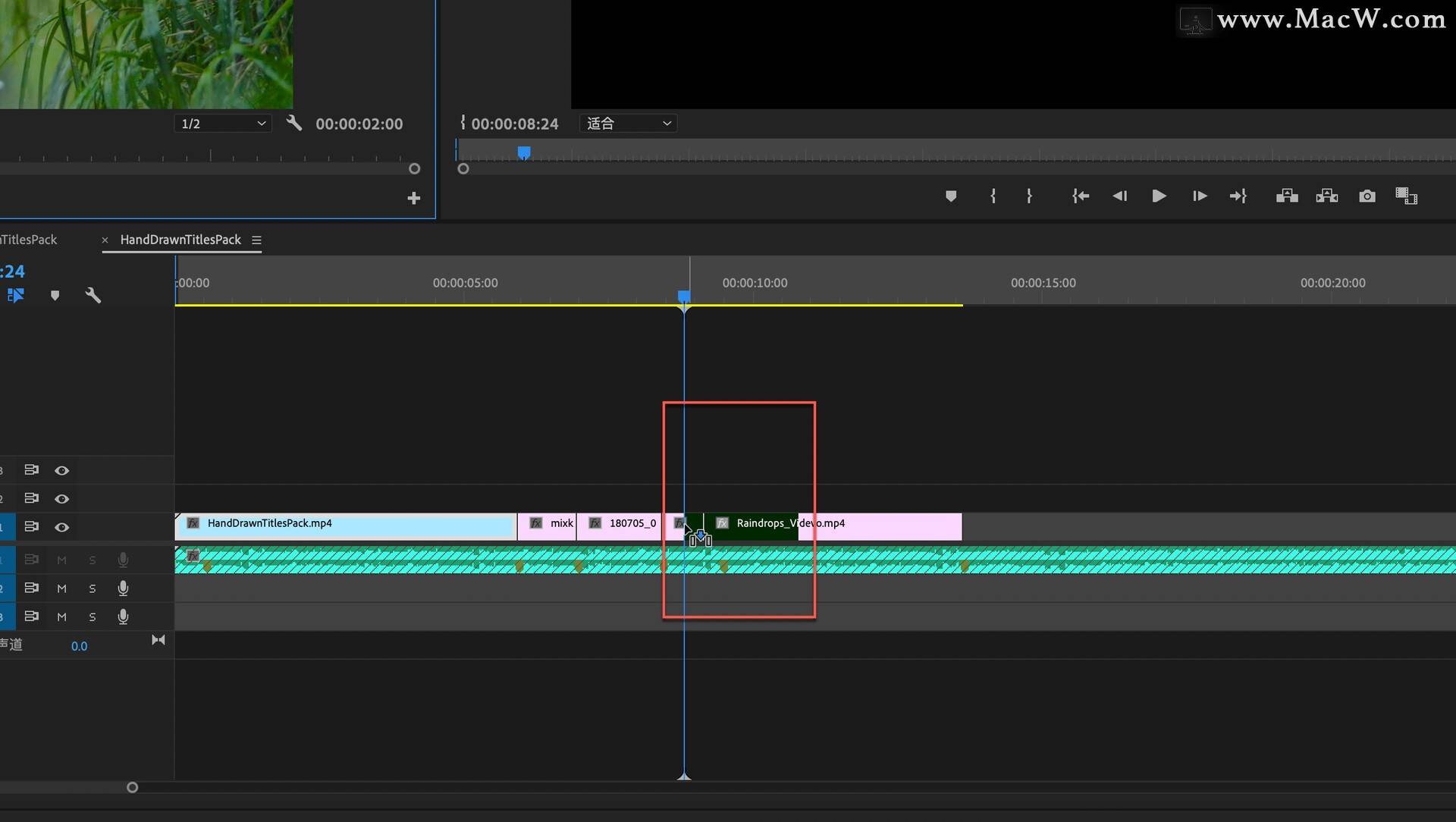
Task: Click the program monitor blue playhead marker
Action: 524,152
